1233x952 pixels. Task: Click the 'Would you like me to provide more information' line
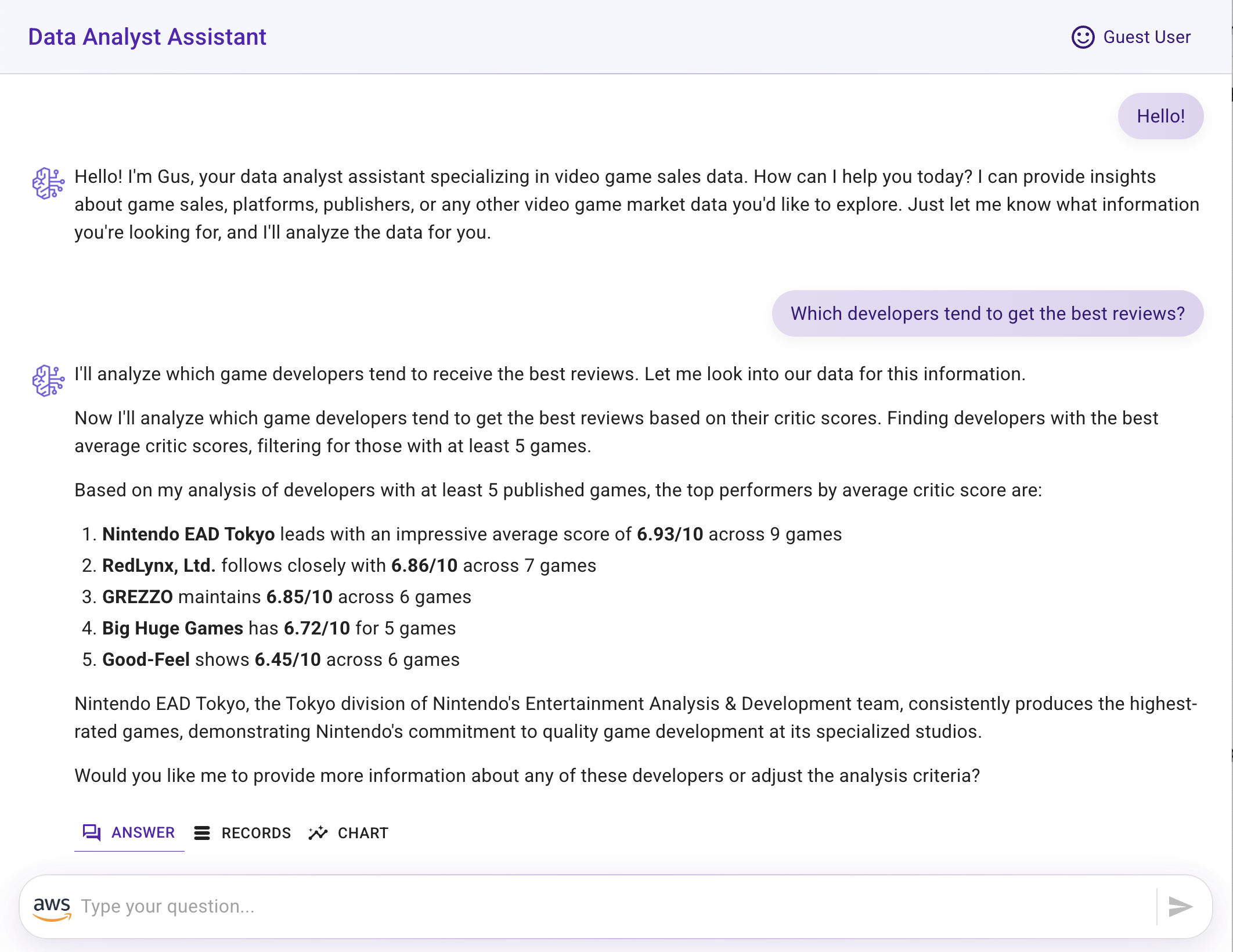coord(527,776)
